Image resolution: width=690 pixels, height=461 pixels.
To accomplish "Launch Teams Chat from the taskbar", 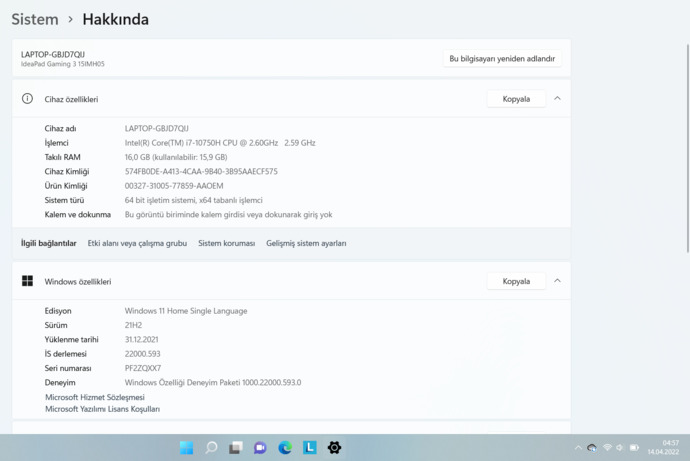I will pos(260,448).
